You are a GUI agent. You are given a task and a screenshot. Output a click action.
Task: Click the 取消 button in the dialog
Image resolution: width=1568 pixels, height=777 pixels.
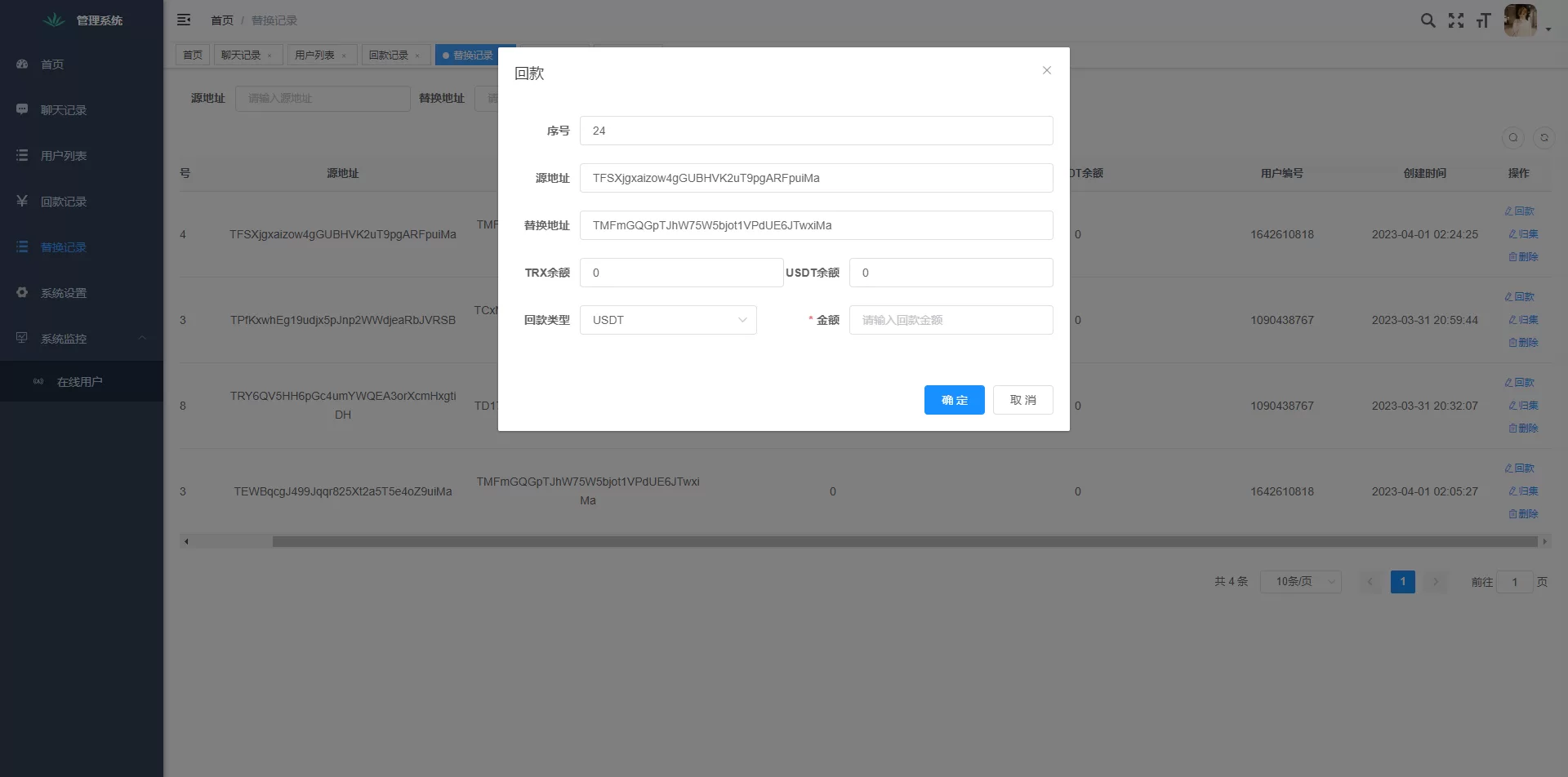pyautogui.click(x=1022, y=400)
